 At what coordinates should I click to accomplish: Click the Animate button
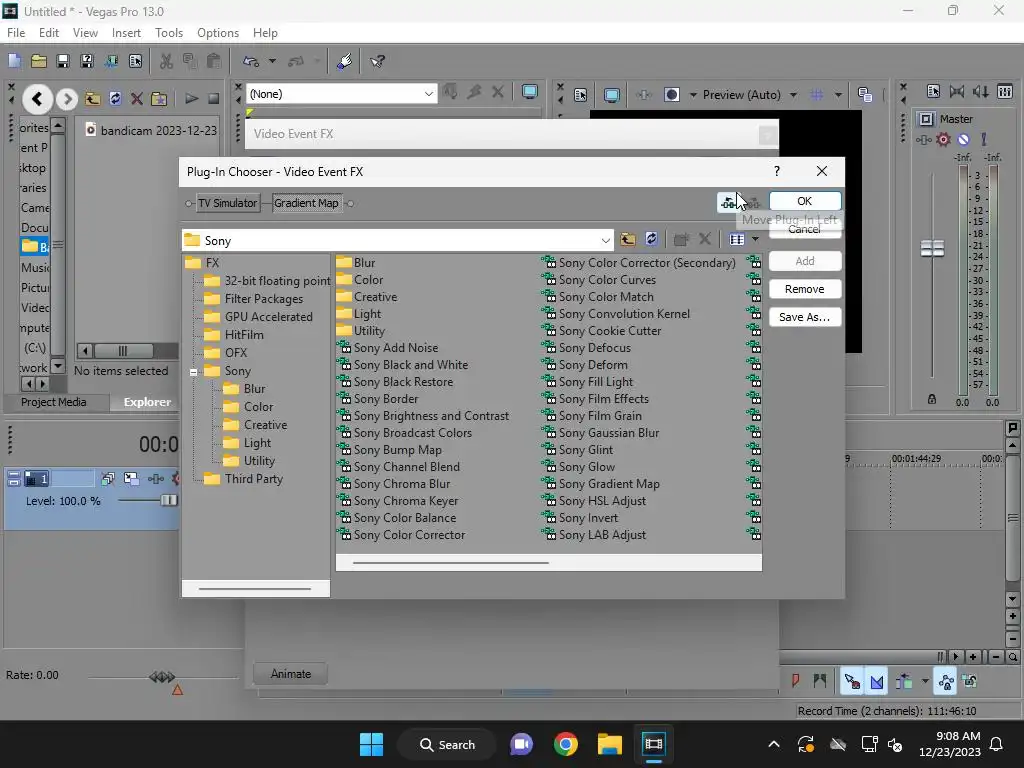pyautogui.click(x=291, y=673)
